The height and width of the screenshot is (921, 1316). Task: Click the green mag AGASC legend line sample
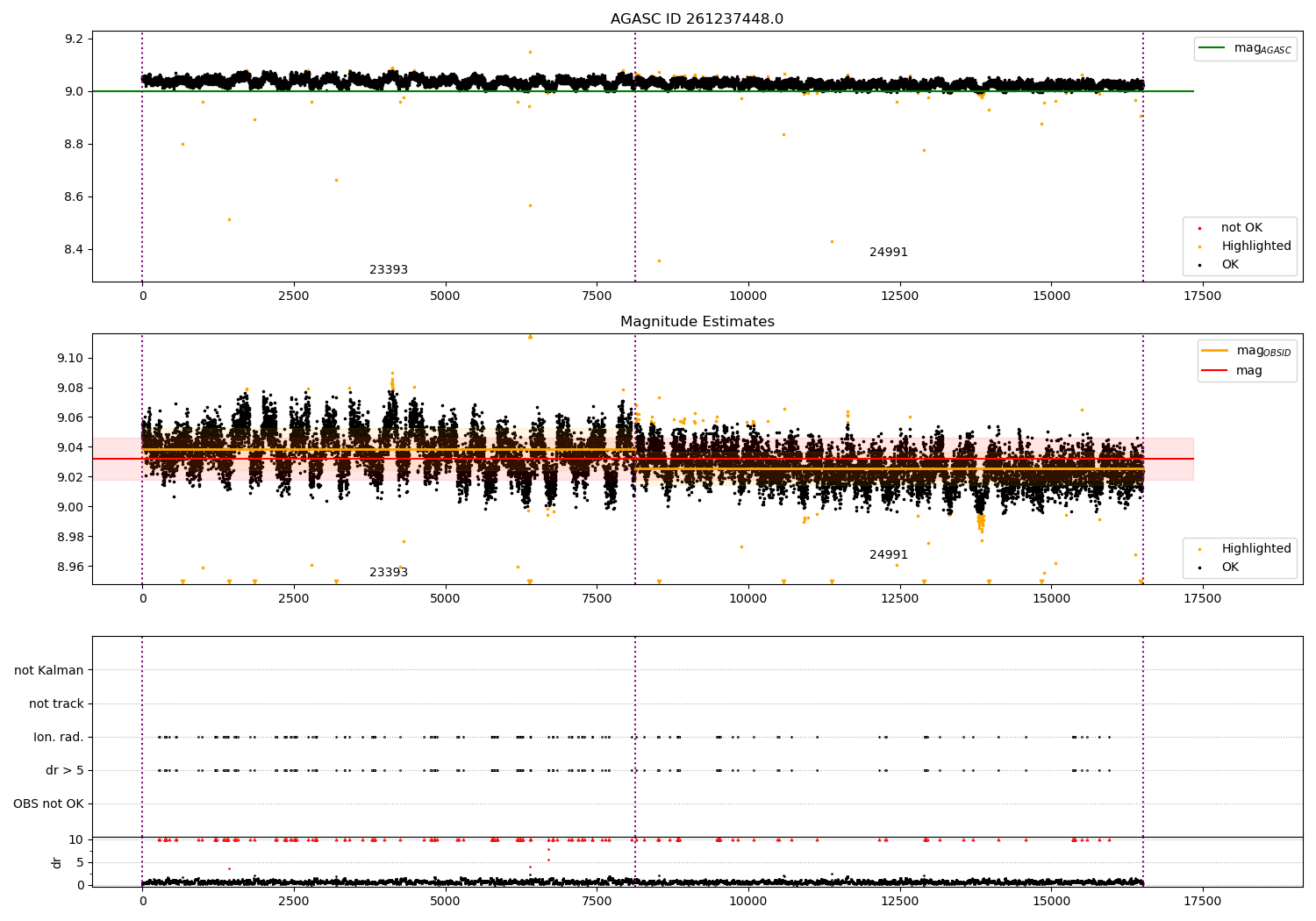1212,48
